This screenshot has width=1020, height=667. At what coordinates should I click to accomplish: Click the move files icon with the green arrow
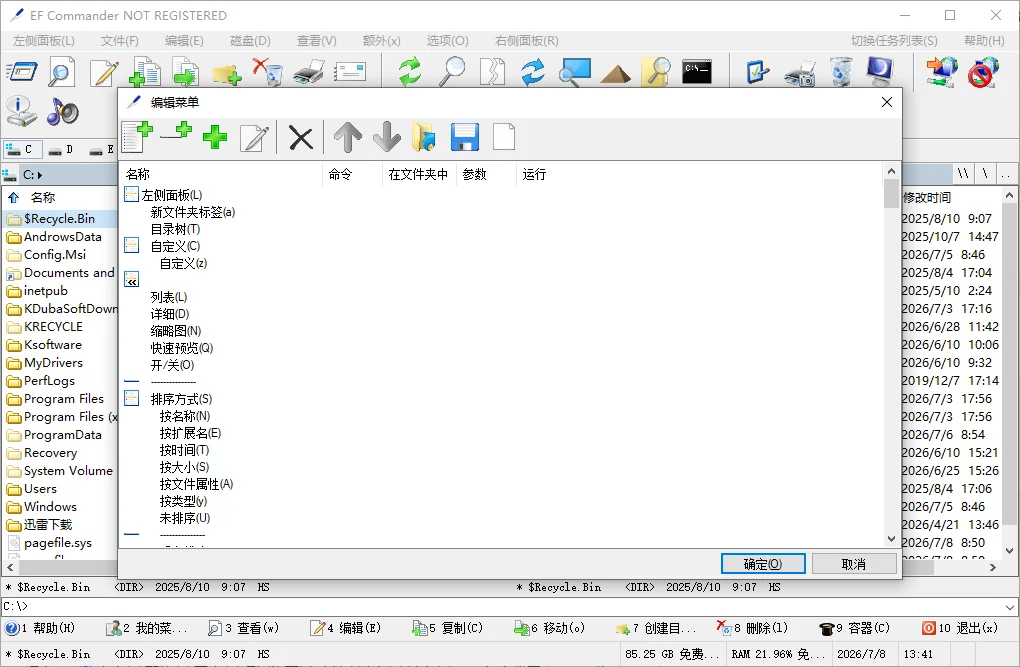click(x=185, y=72)
